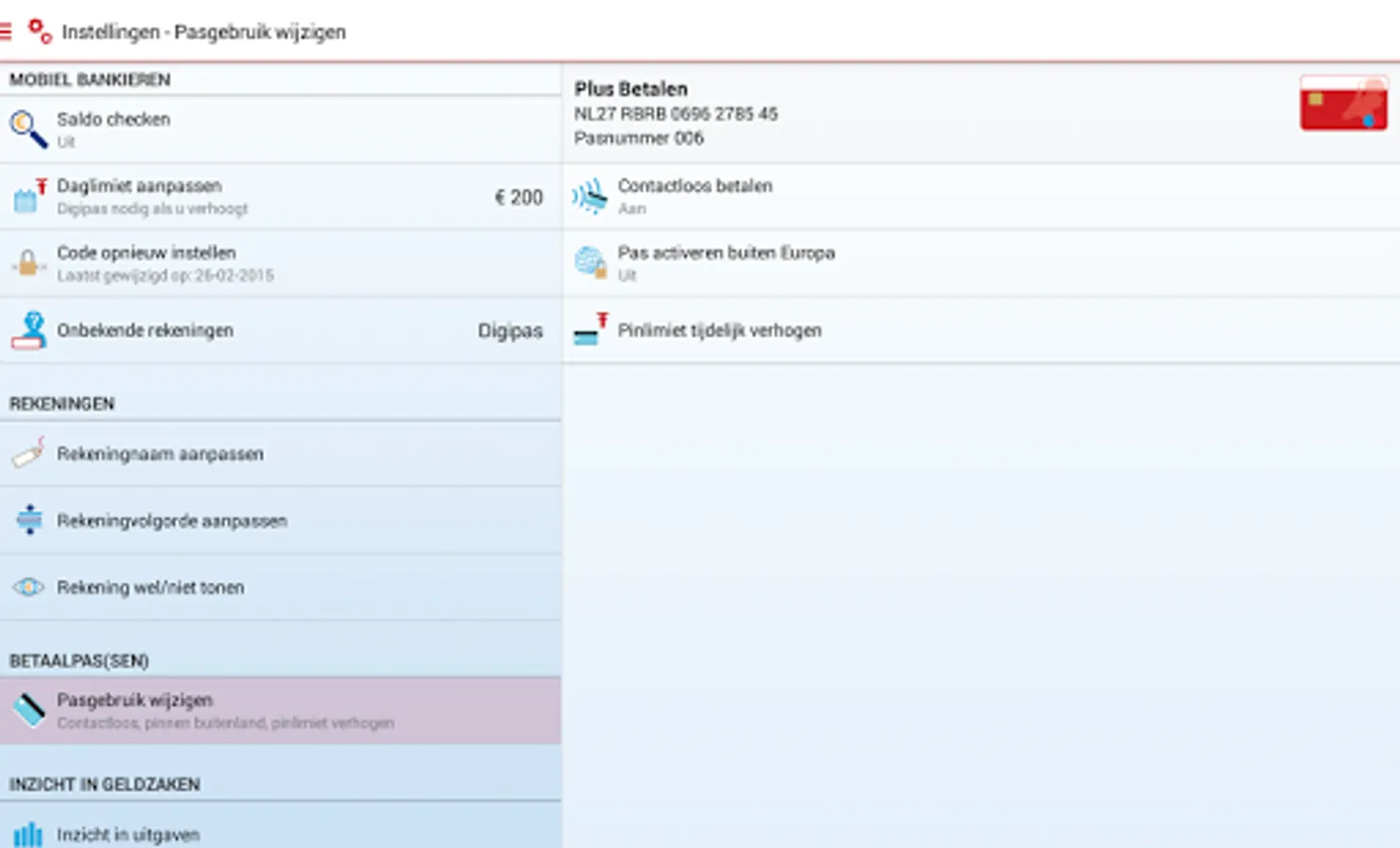Click the BETAALPAS(SEN) section header

[x=79, y=660]
